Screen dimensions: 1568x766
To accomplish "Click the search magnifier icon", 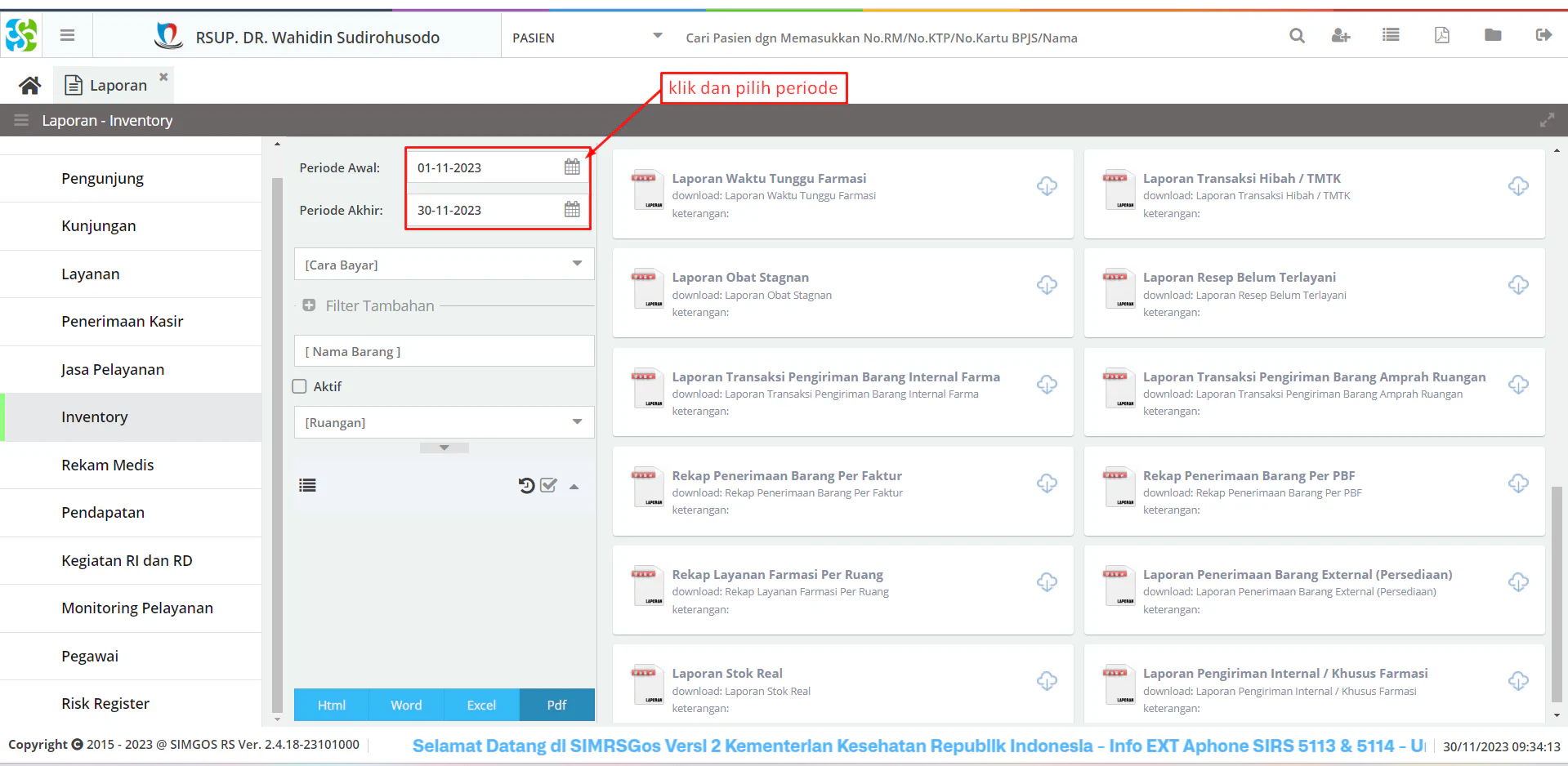I will 1297,36.
